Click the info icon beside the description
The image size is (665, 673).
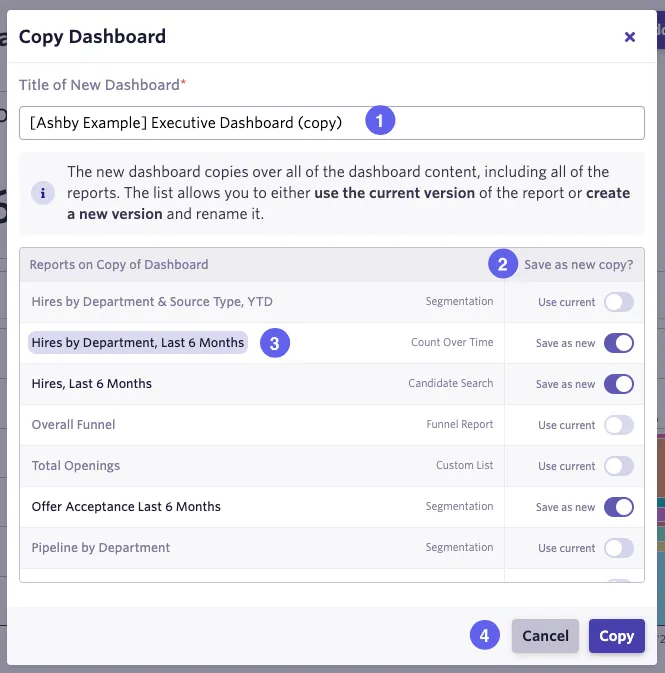[43, 193]
